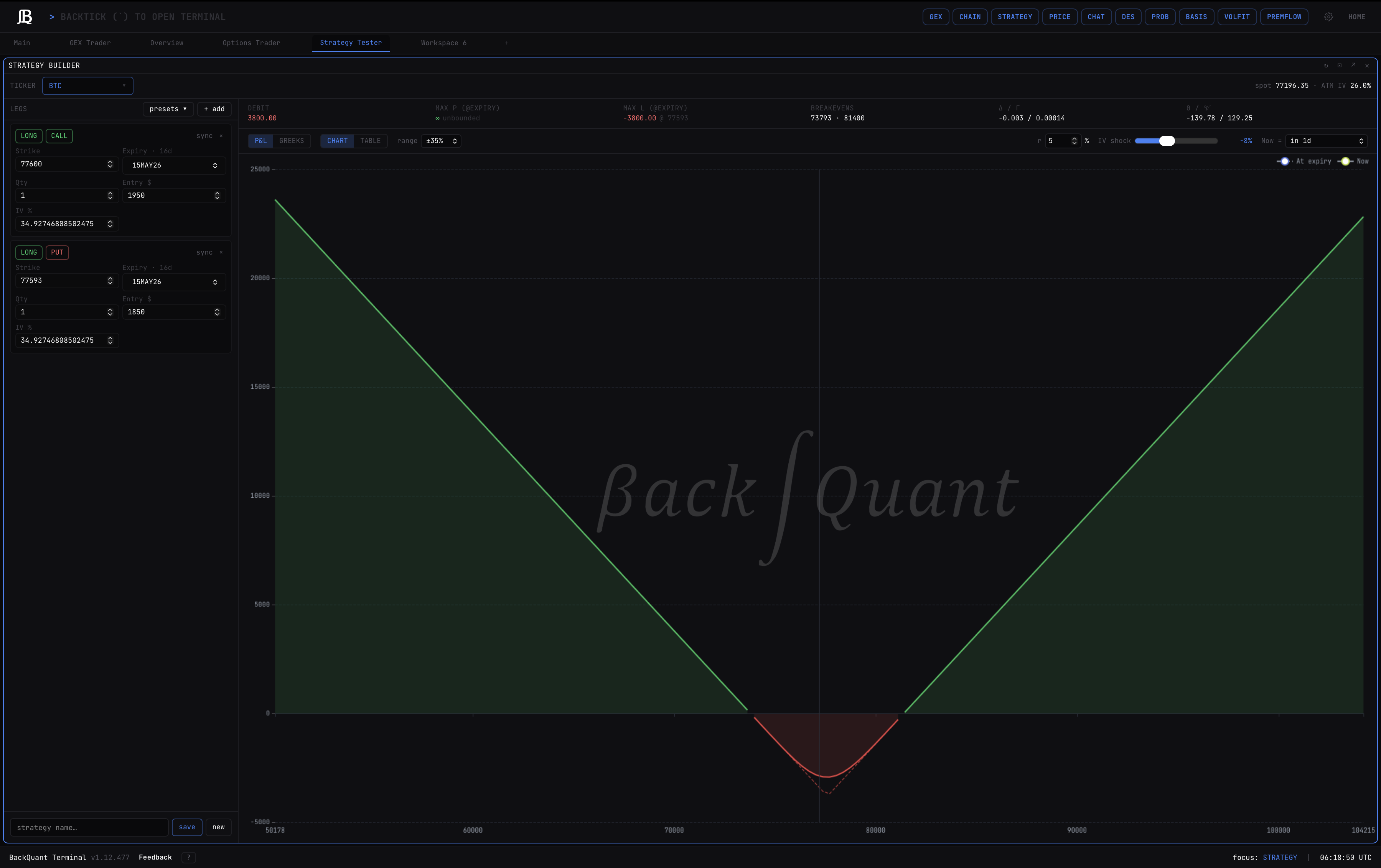The height and width of the screenshot is (868, 1381).
Task: Toggle LONG side on the put leg
Action: click(x=29, y=253)
